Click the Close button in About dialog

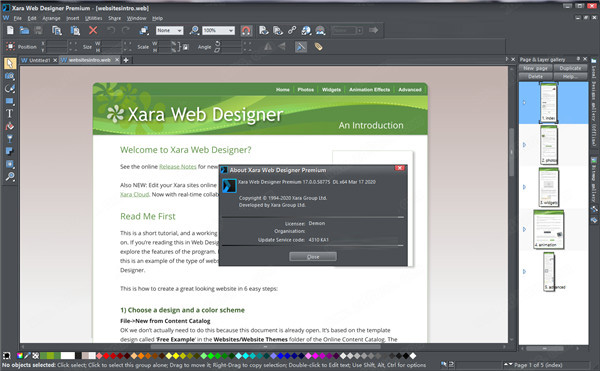(313, 257)
